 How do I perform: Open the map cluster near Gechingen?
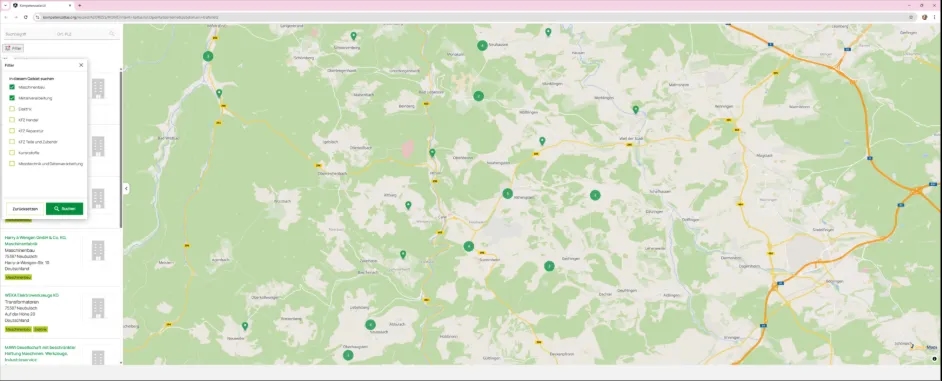[x=549, y=266]
